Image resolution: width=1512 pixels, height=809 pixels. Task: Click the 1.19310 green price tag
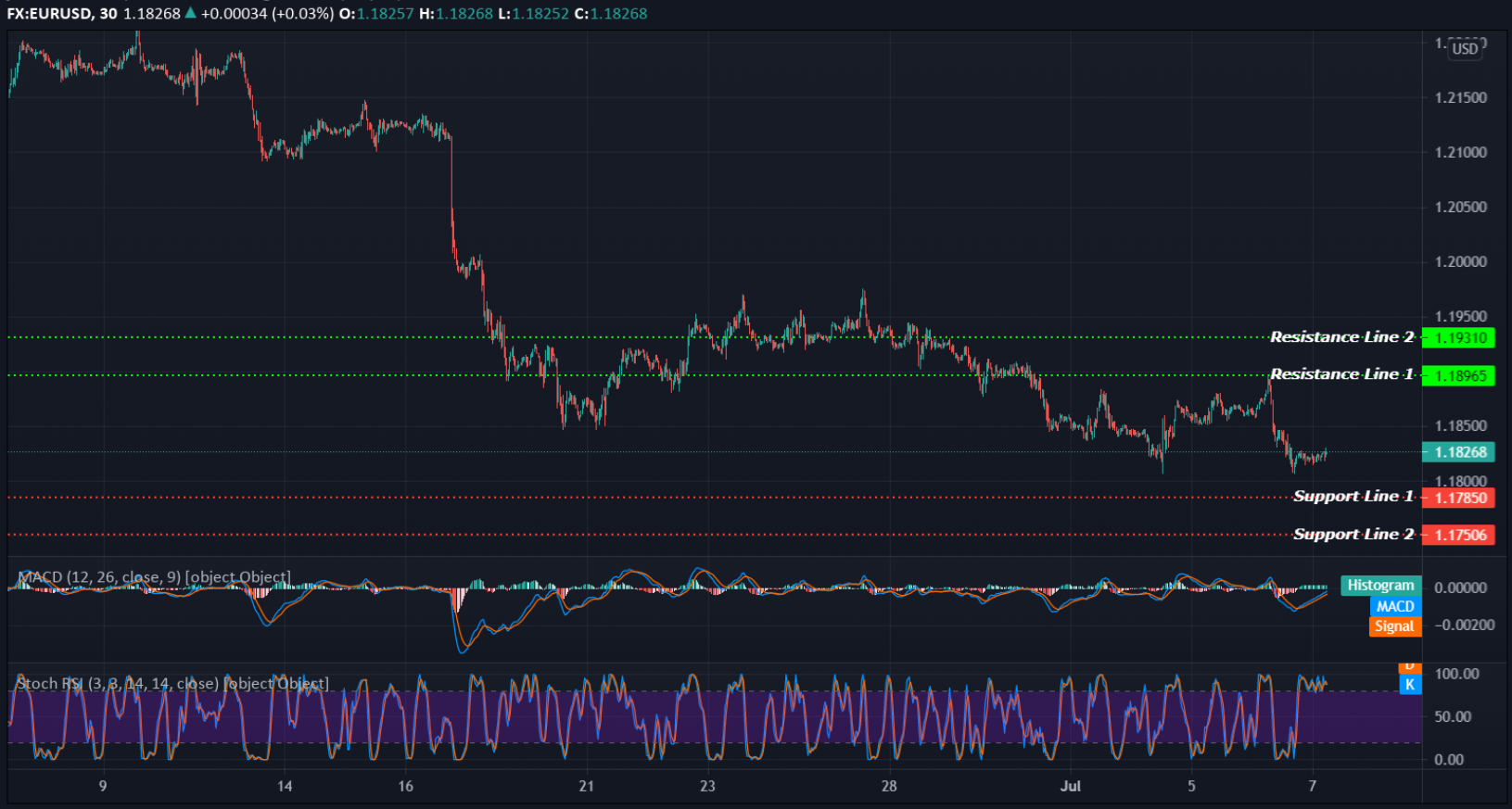[x=1458, y=338]
